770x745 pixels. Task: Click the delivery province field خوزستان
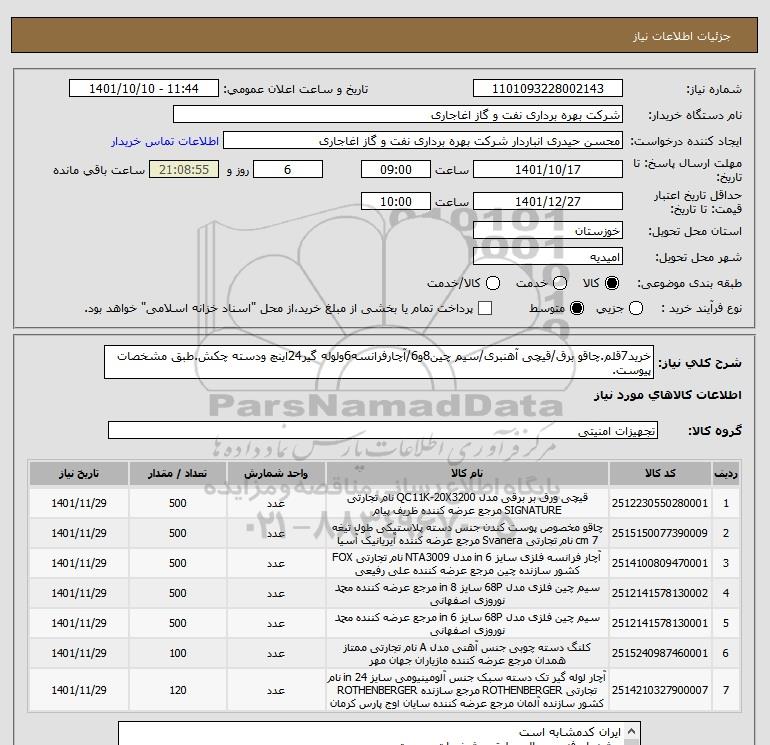point(548,230)
